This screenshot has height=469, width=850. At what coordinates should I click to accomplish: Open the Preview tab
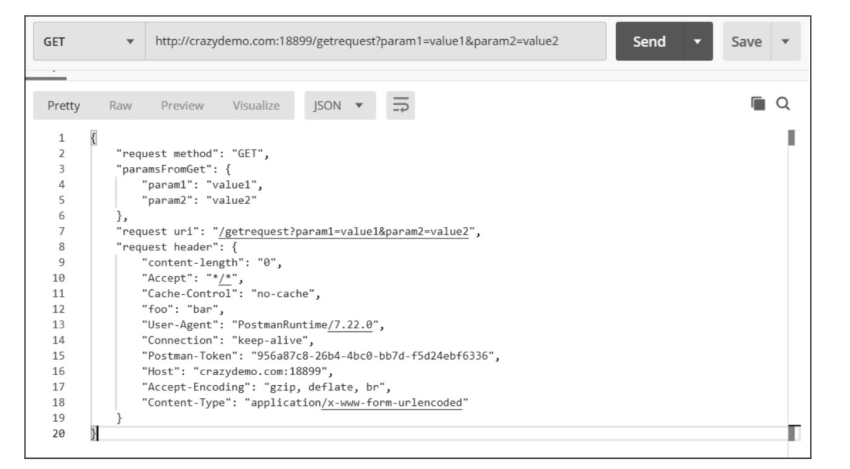click(x=182, y=106)
